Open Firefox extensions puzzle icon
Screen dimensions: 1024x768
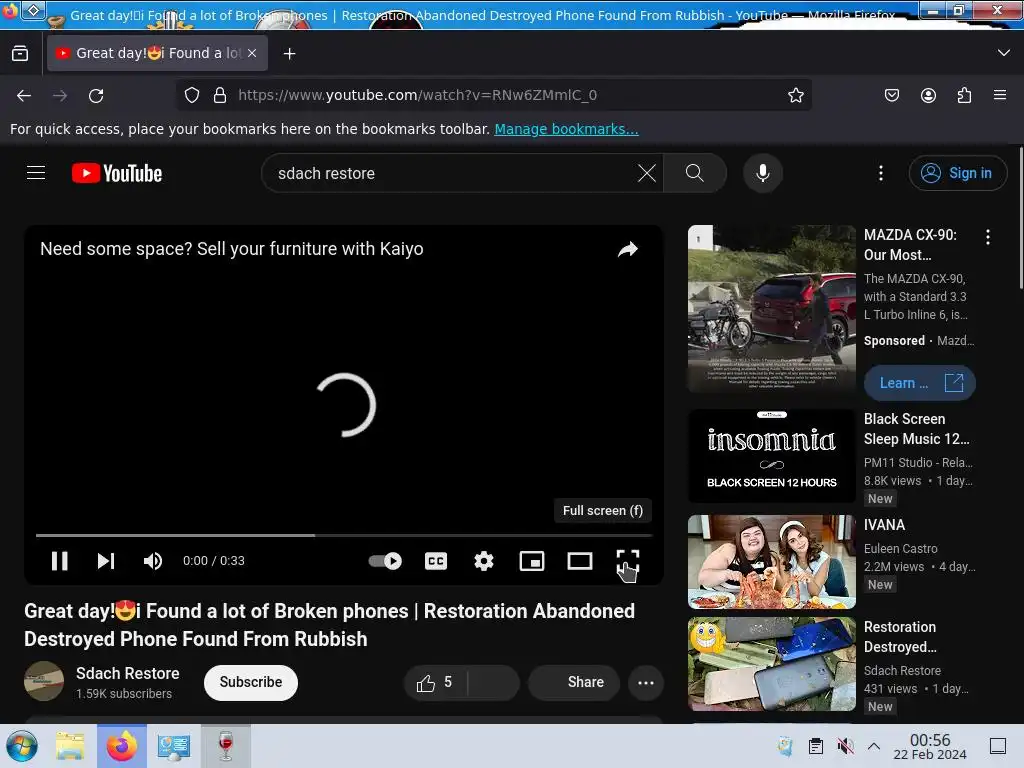click(x=964, y=95)
